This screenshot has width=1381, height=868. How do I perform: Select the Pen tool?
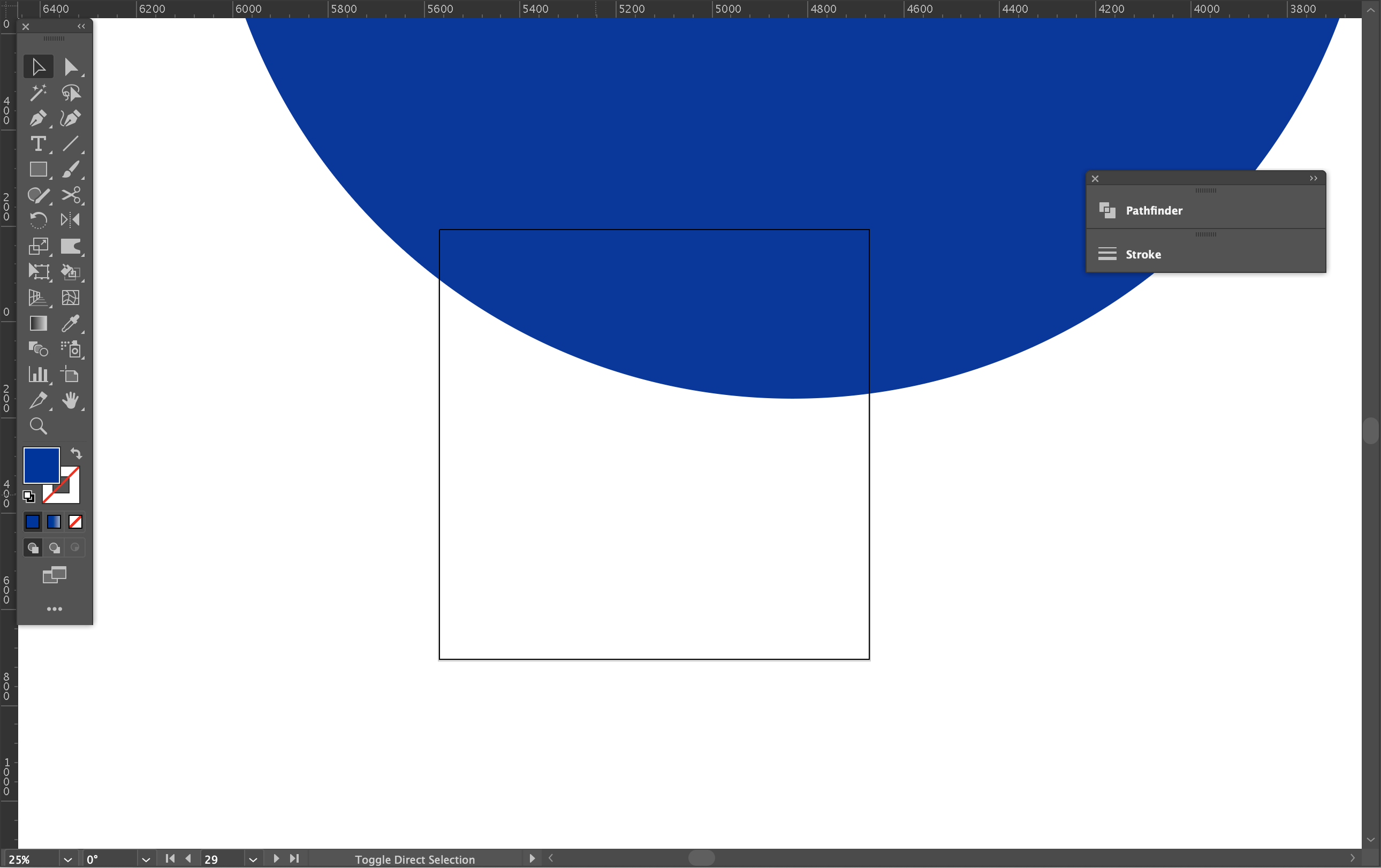coord(38,118)
